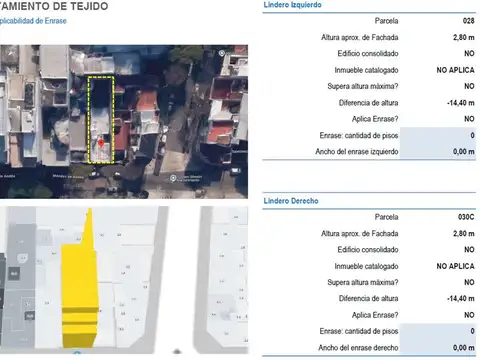
Task: Click the 'TAMIENTO DE TEJIDO' title
Action: pyautogui.click(x=54, y=6)
